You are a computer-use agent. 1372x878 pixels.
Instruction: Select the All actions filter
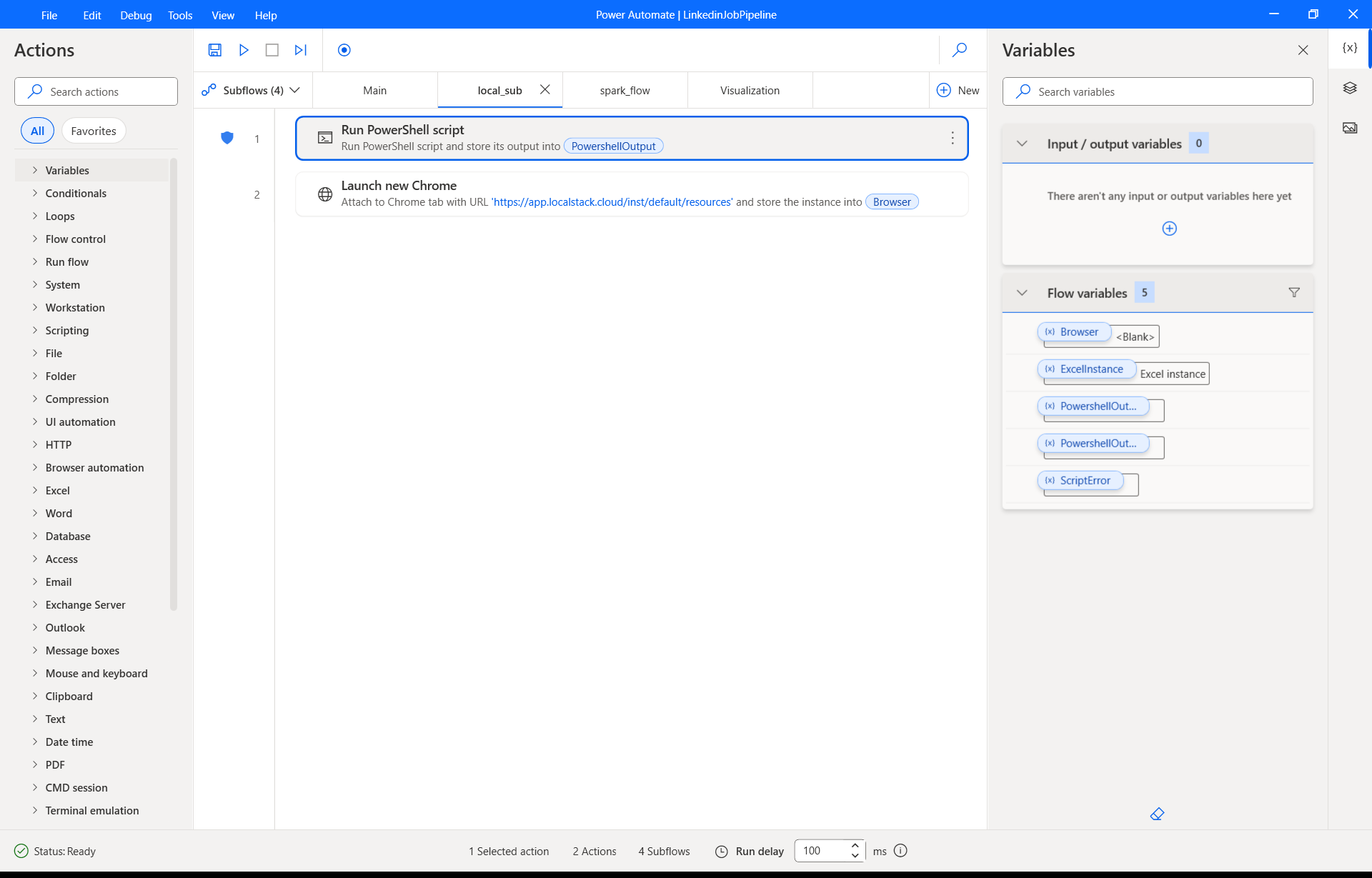(37, 131)
